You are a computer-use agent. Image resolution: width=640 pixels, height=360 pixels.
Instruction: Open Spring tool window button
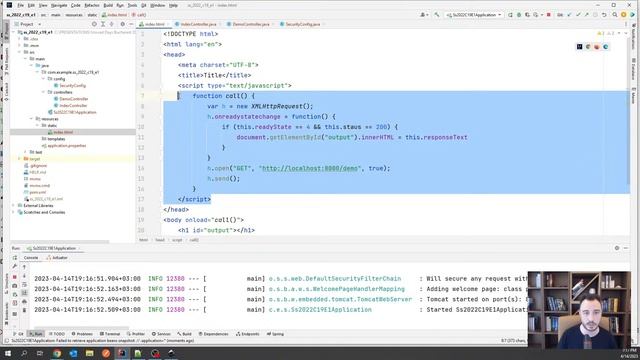coord(276,334)
